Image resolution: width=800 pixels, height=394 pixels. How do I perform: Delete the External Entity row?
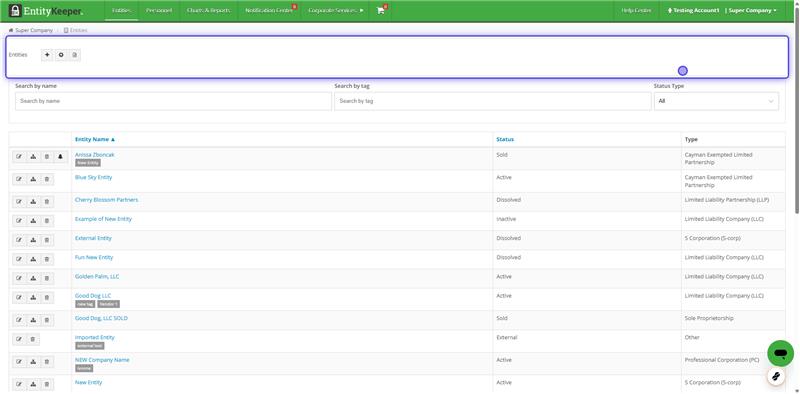(46, 240)
